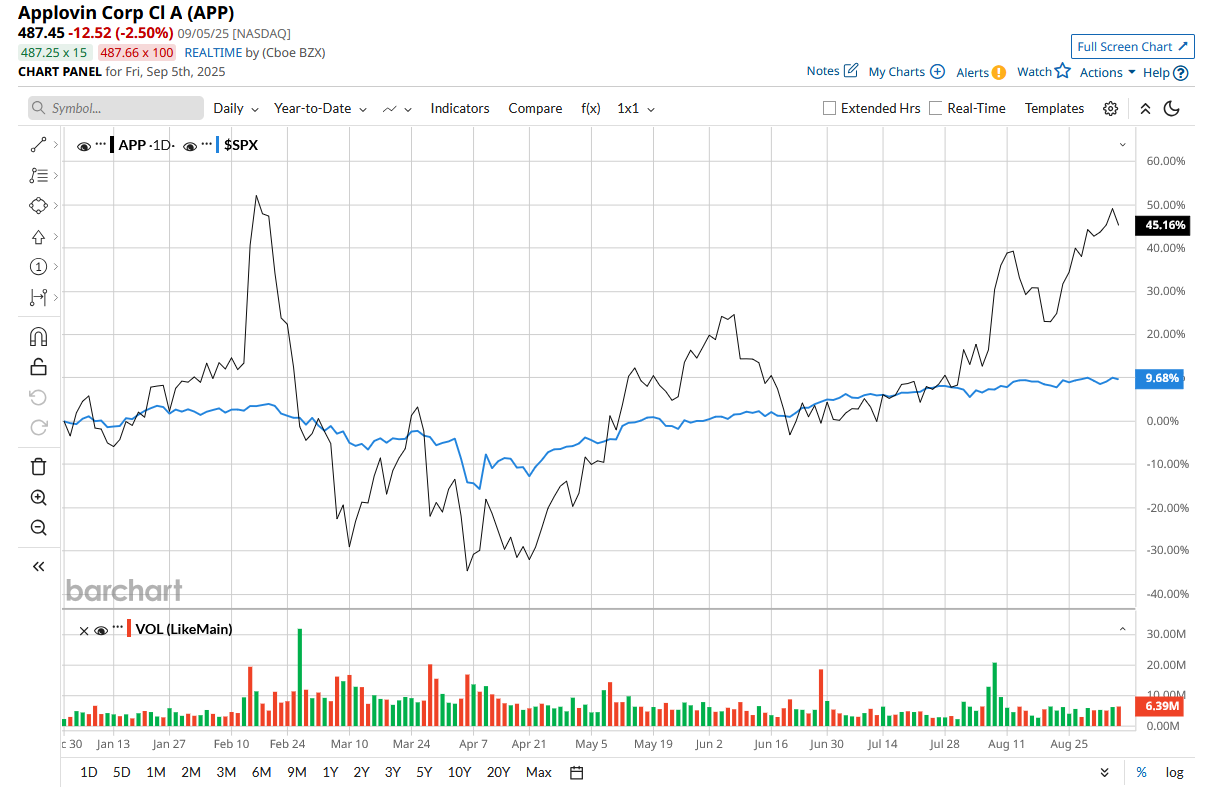The image size is (1222, 811).
Task: Click the 45.16% APP price label
Action: [1161, 226]
